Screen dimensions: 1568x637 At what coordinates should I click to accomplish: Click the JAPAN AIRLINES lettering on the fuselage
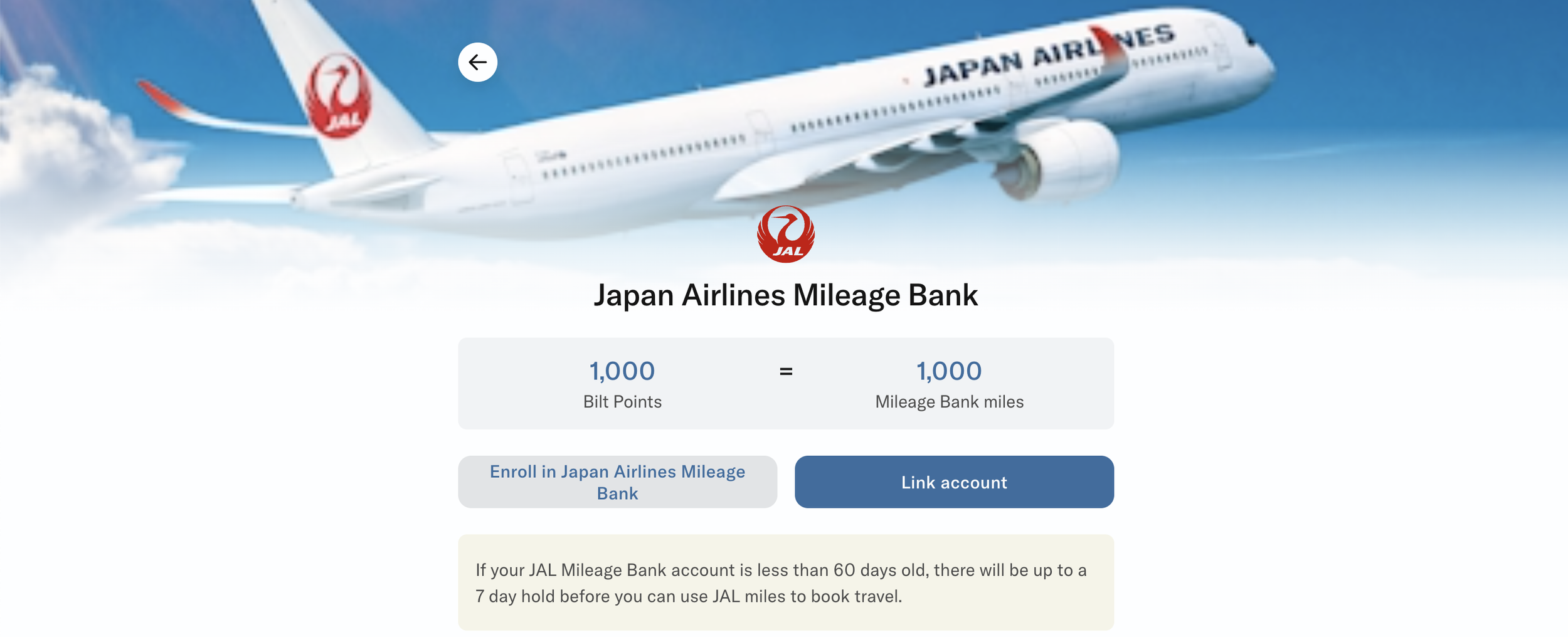tap(1049, 55)
